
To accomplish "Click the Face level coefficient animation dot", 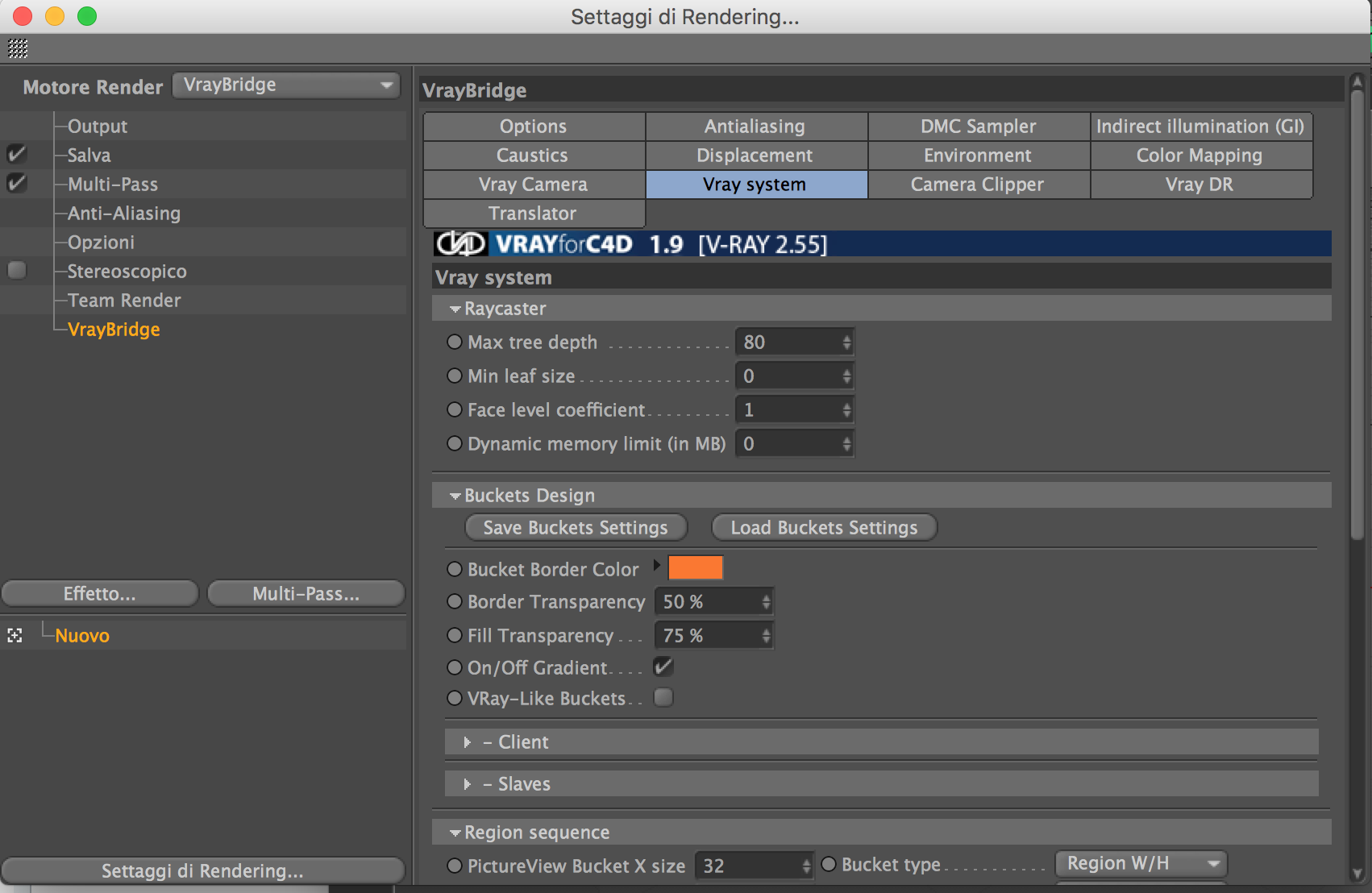I will 455,409.
